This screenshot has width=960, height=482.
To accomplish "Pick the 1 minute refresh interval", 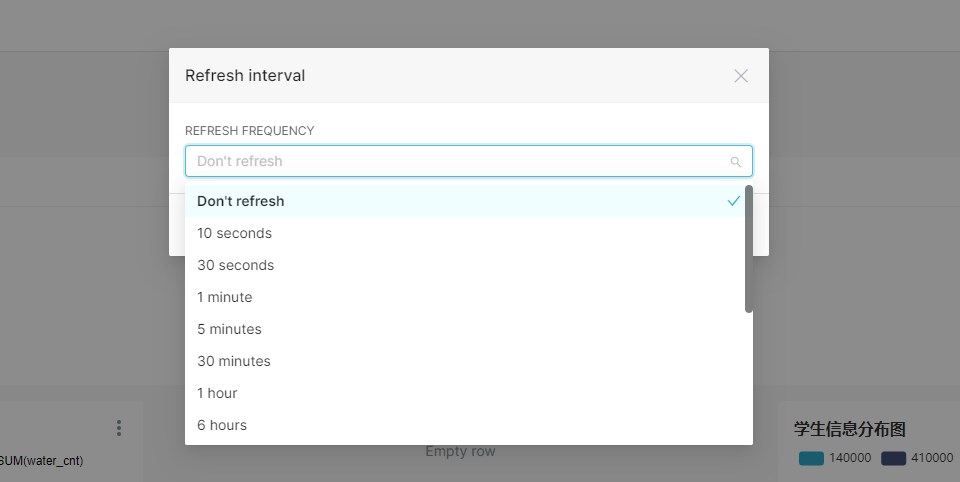I will click(225, 297).
